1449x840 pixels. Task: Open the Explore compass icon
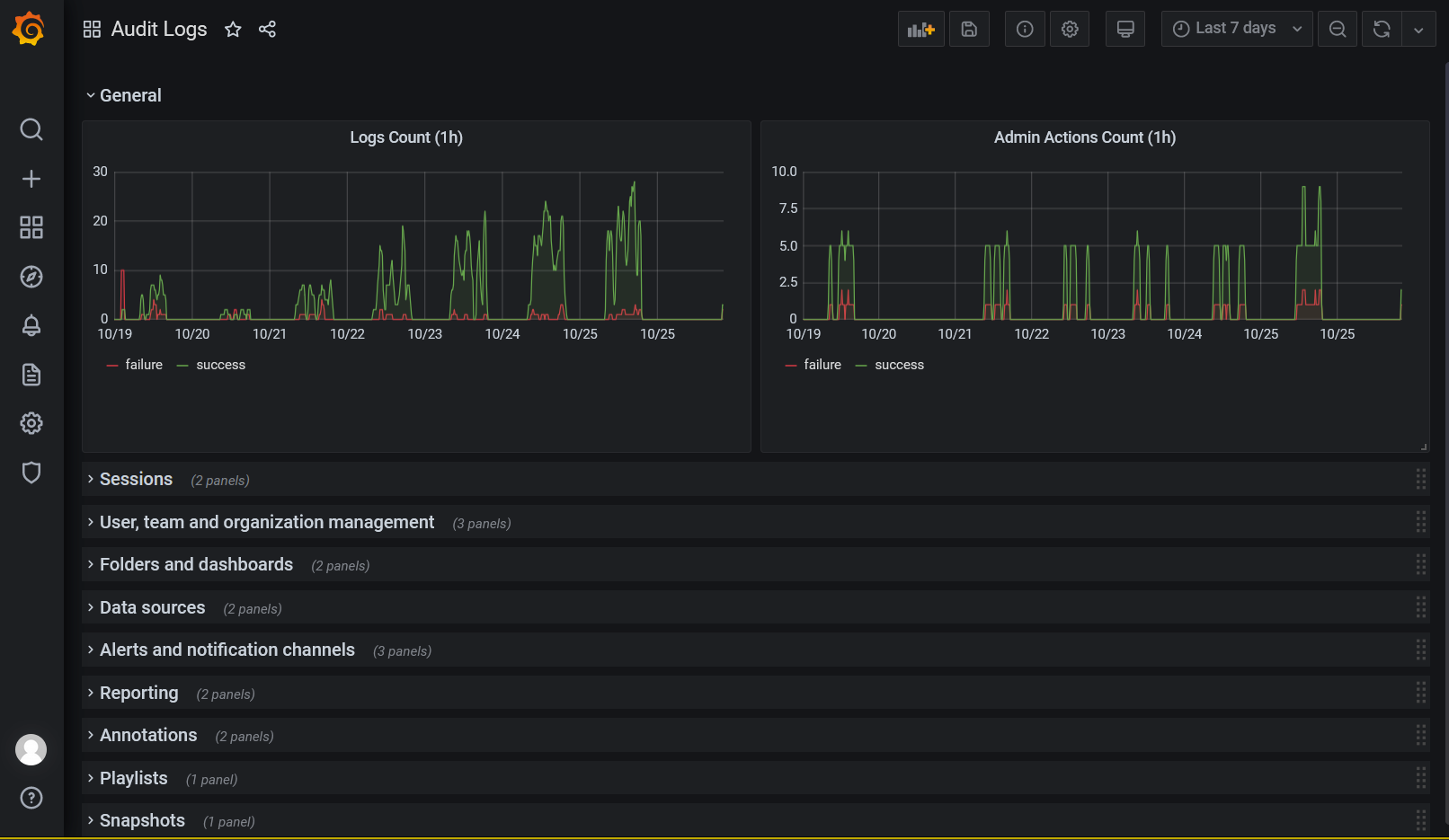(31, 277)
